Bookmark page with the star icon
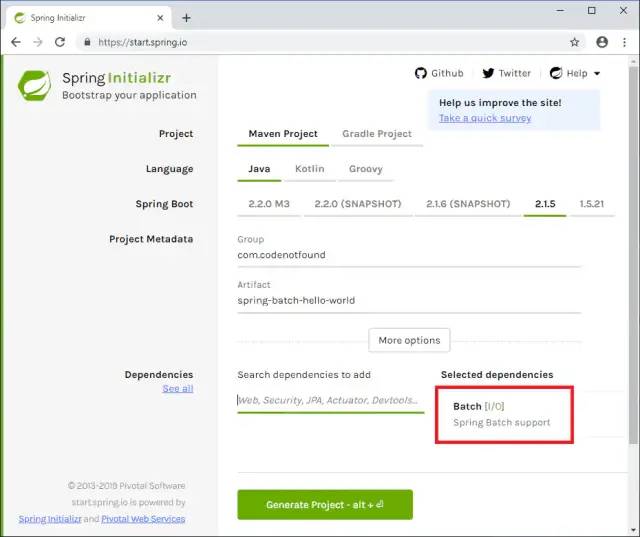This screenshot has height=537, width=640. (x=575, y=42)
